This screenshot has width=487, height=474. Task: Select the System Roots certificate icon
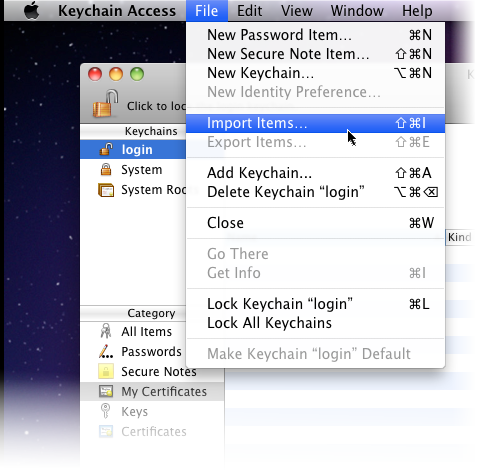(106, 190)
